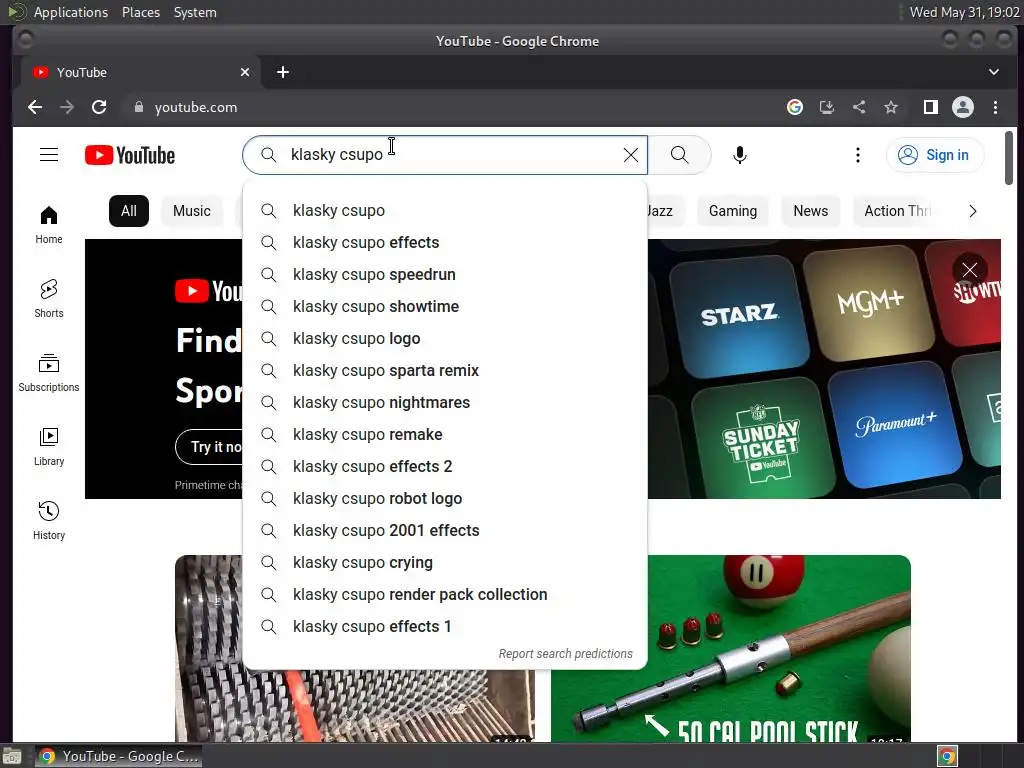
Task: Choose suggestion "klasky csupo effects 1"
Action: point(445,626)
